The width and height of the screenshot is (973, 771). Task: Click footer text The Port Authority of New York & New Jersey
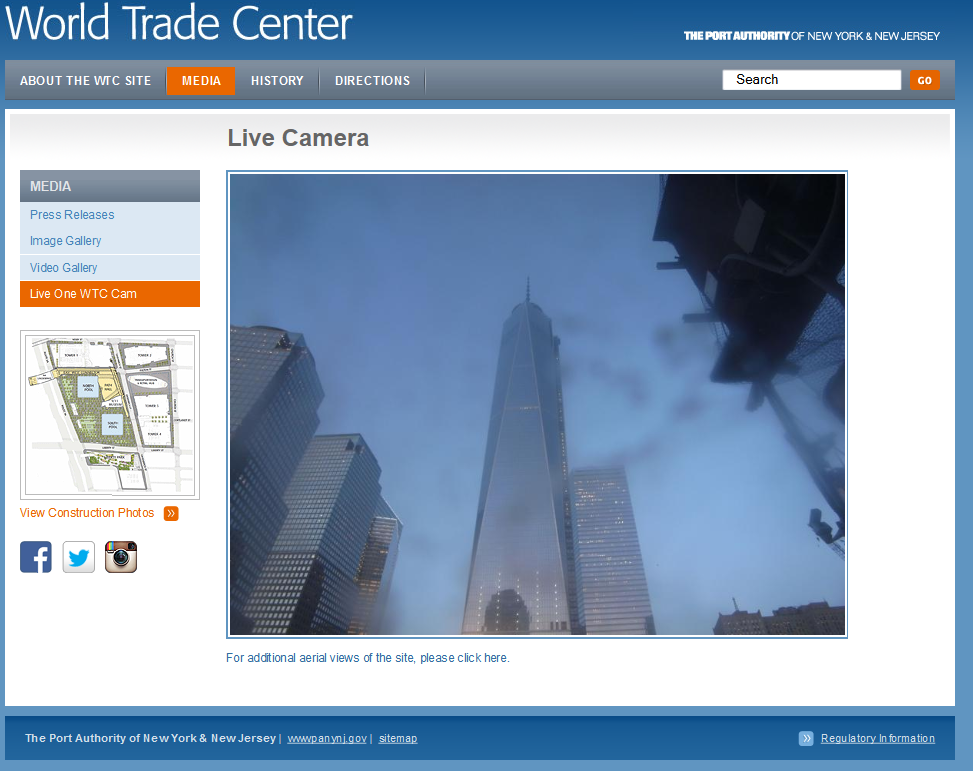[x=150, y=738]
